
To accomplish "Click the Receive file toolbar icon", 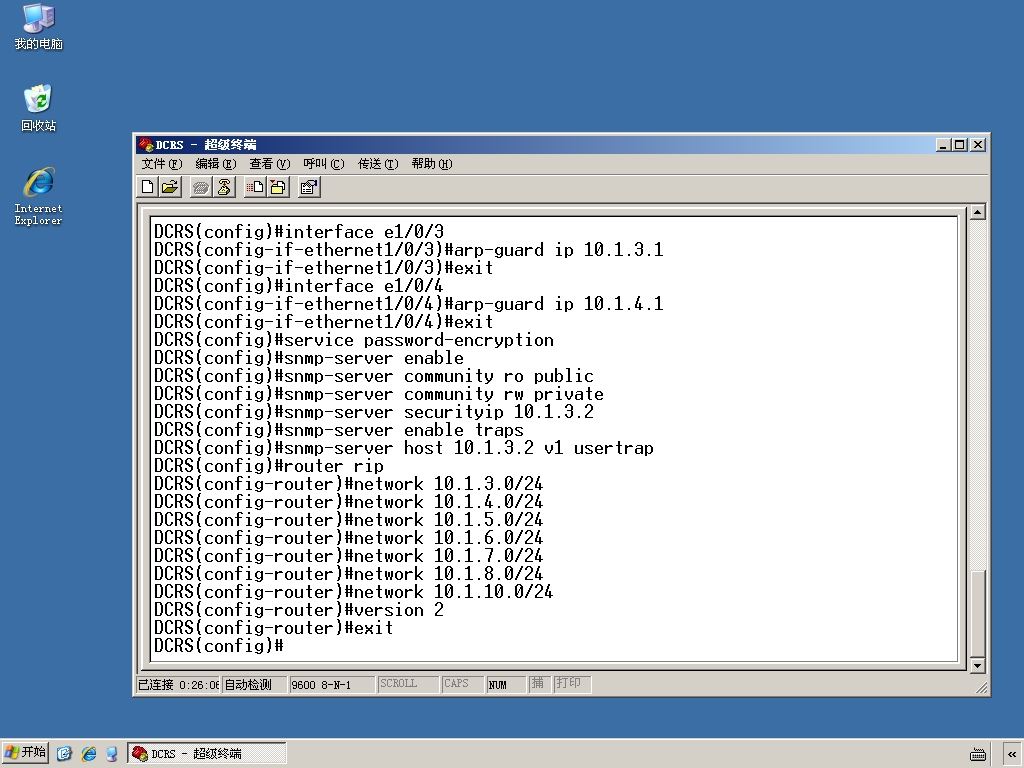I will pyautogui.click(x=278, y=187).
